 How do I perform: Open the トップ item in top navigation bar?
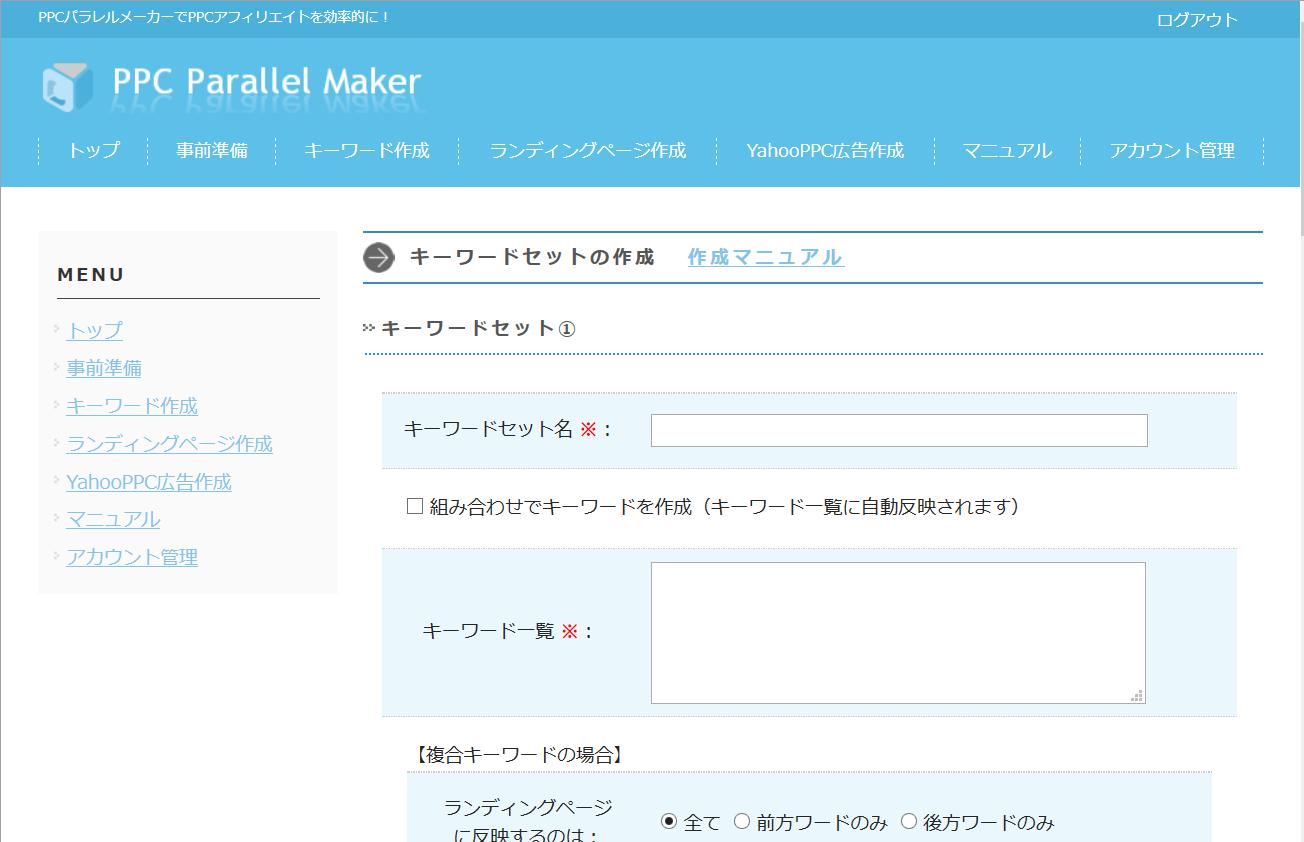[x=94, y=150]
